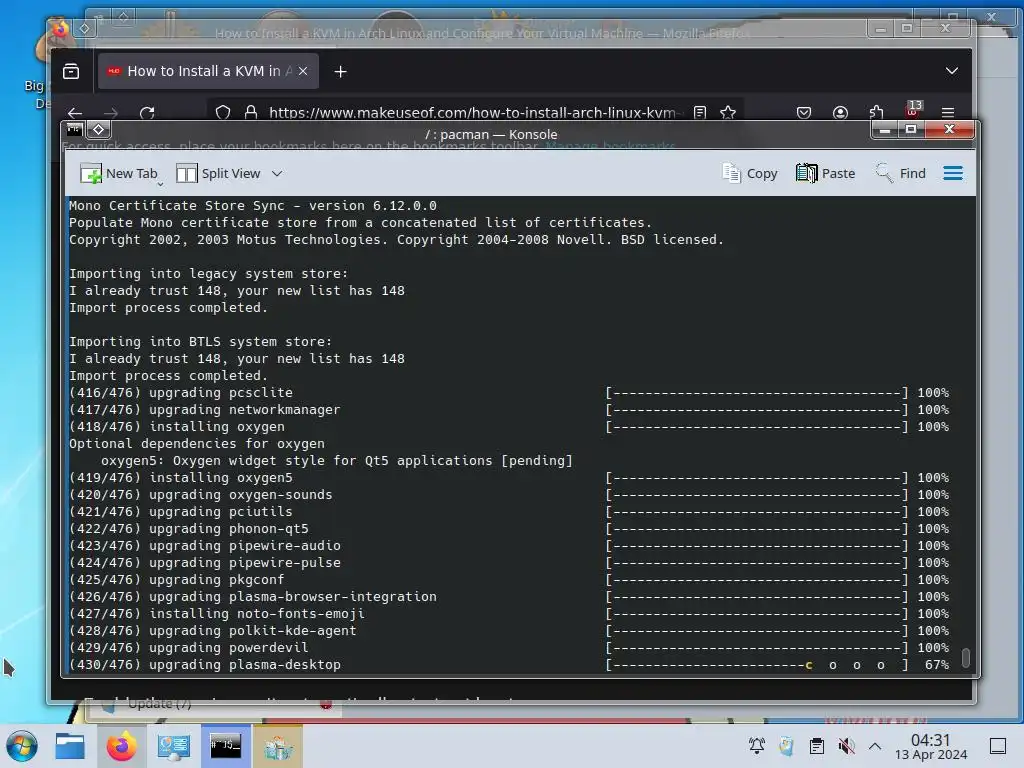Open Save to Pocket icon
Screen dimensions: 1024x768
(x=804, y=112)
